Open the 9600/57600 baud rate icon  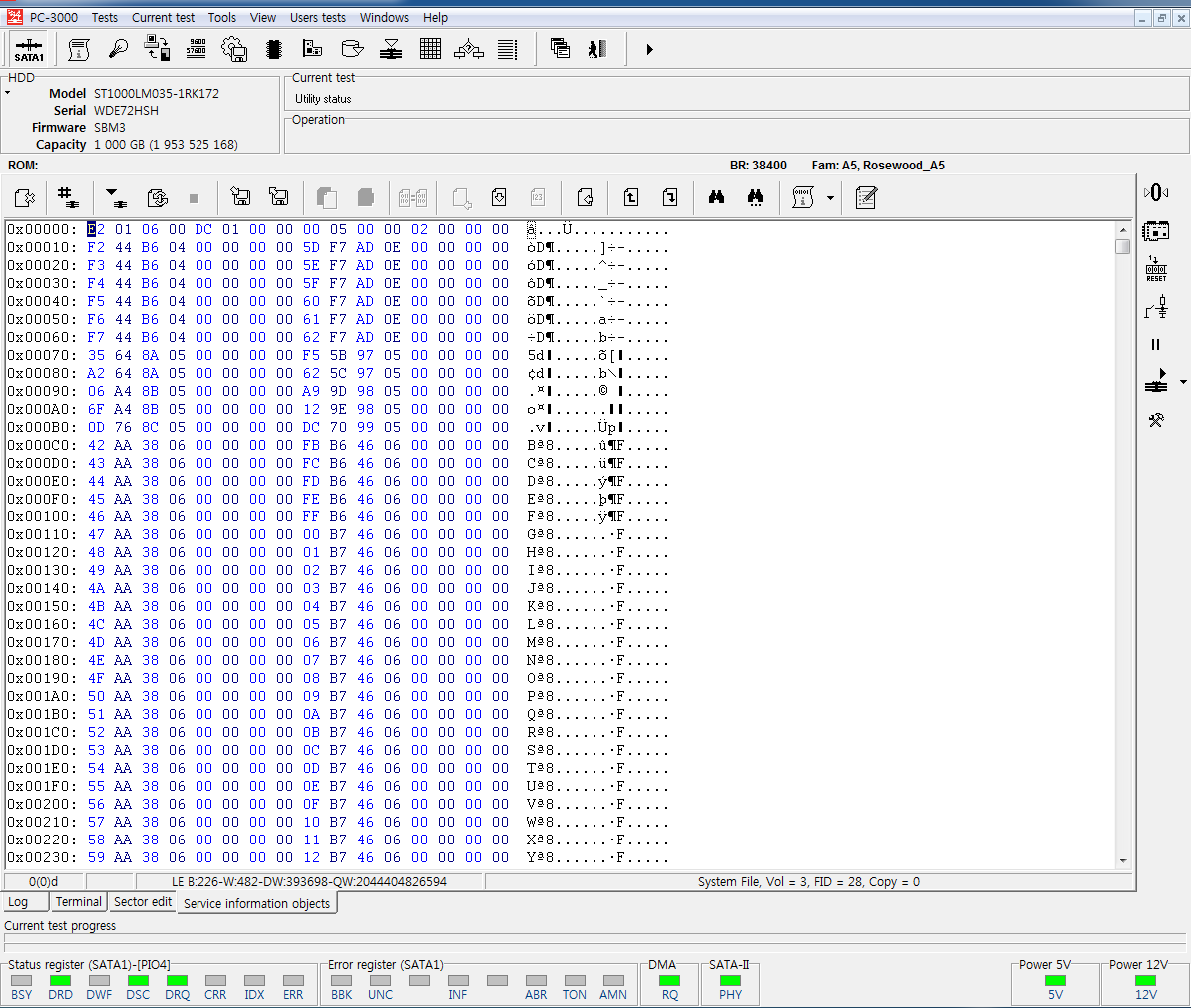point(196,49)
